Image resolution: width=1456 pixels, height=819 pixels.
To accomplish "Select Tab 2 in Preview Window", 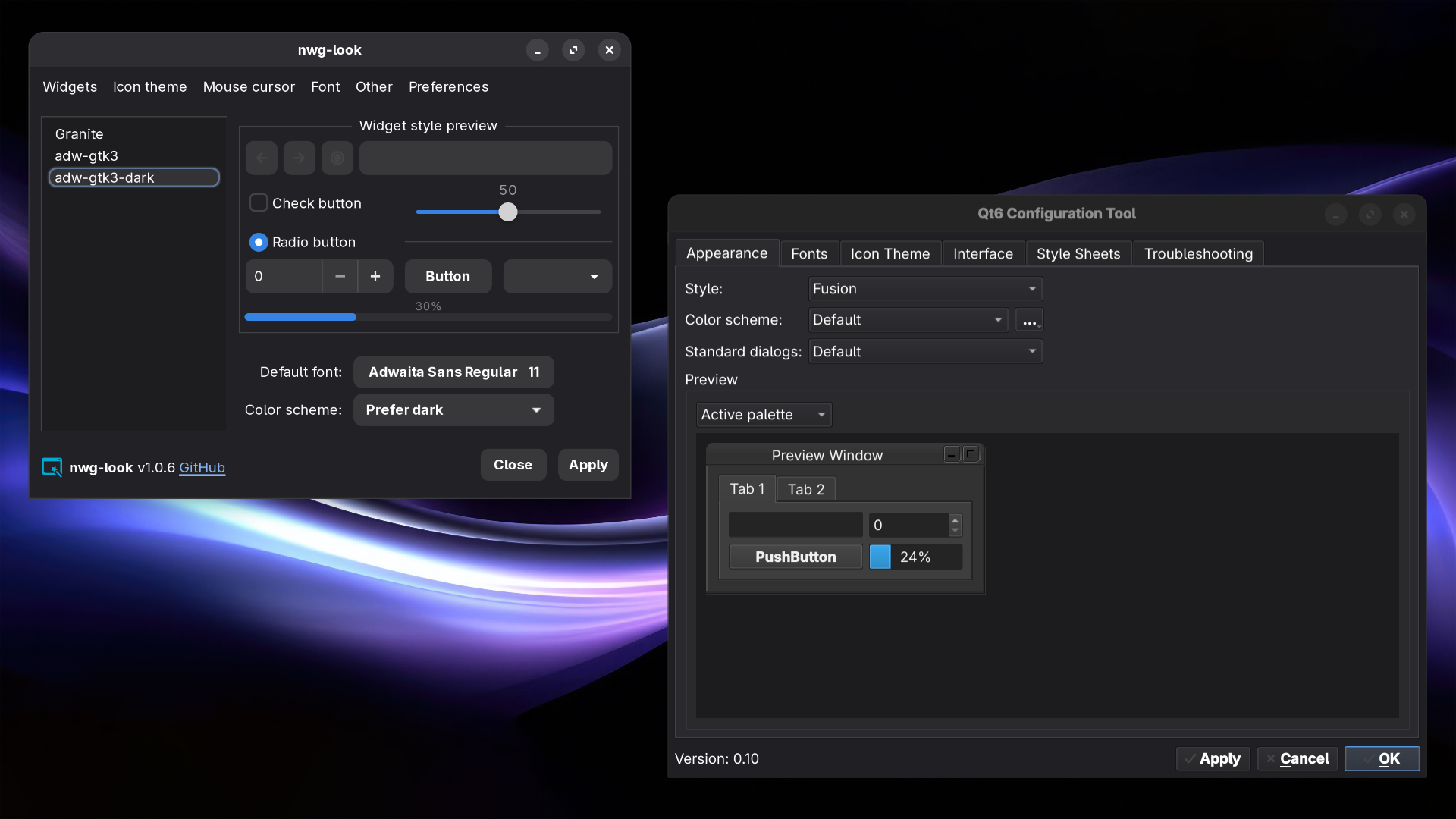I will [805, 490].
